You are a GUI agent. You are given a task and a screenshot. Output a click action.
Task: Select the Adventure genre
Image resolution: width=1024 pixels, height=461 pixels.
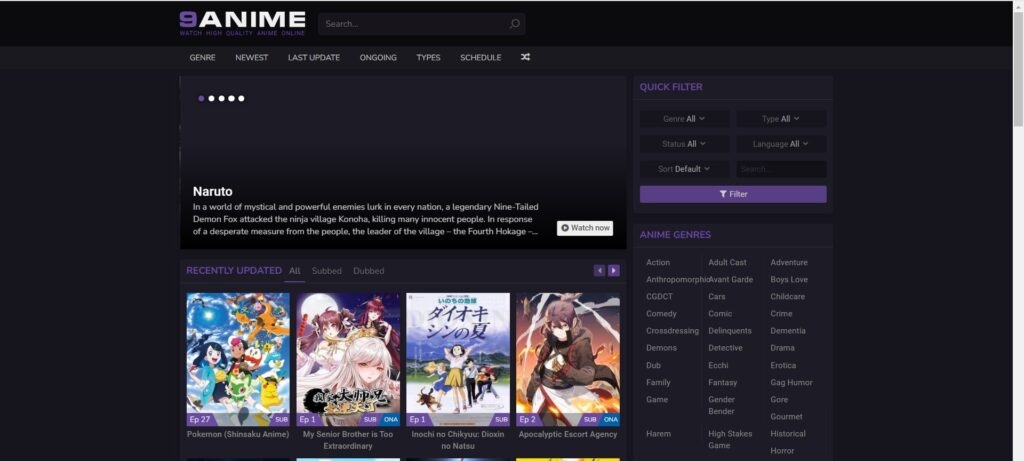(x=789, y=262)
